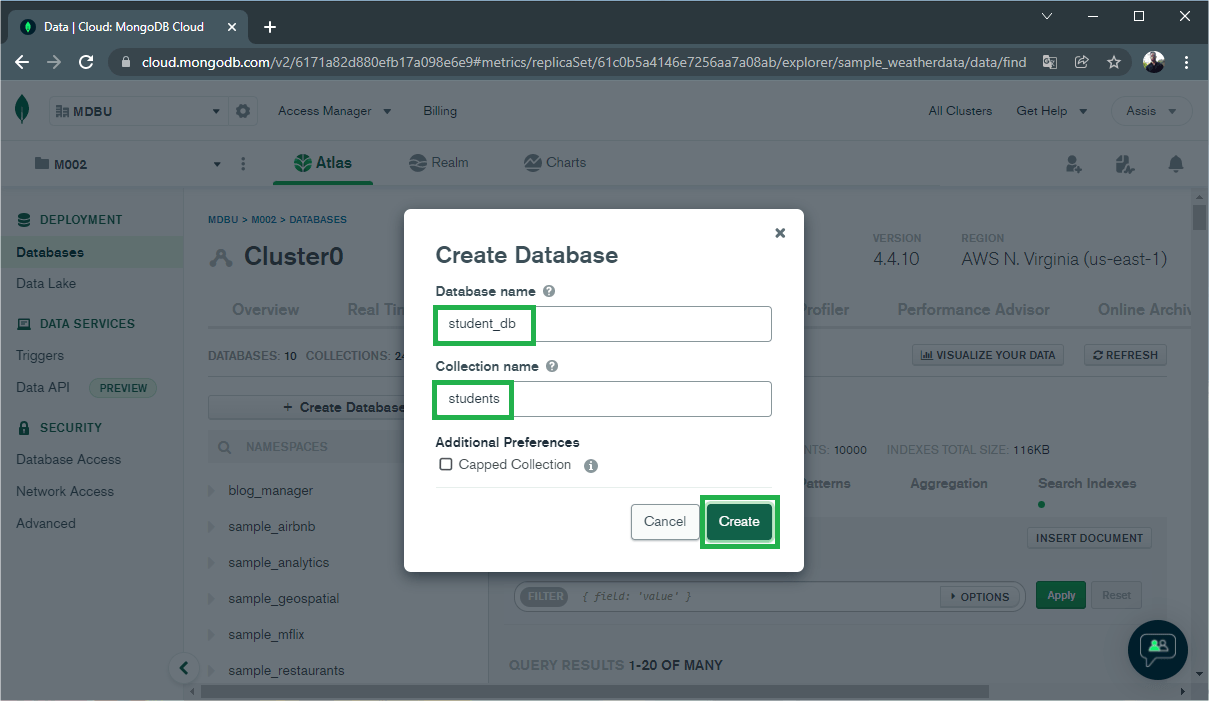The width and height of the screenshot is (1209, 701).
Task: Open Get Help dropdown
Action: 1051,111
